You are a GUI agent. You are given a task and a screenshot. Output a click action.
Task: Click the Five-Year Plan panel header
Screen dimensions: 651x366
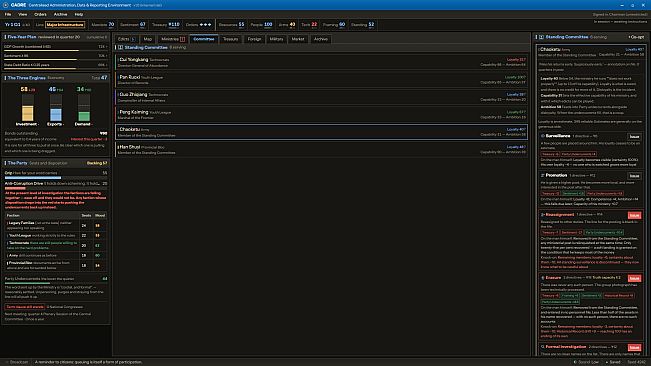pos(56,37)
